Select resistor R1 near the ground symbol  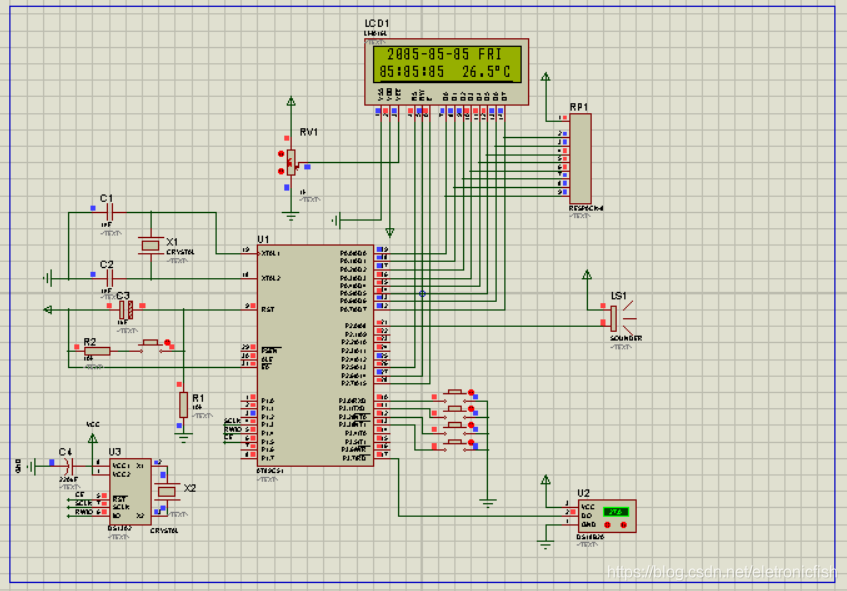tap(183, 404)
